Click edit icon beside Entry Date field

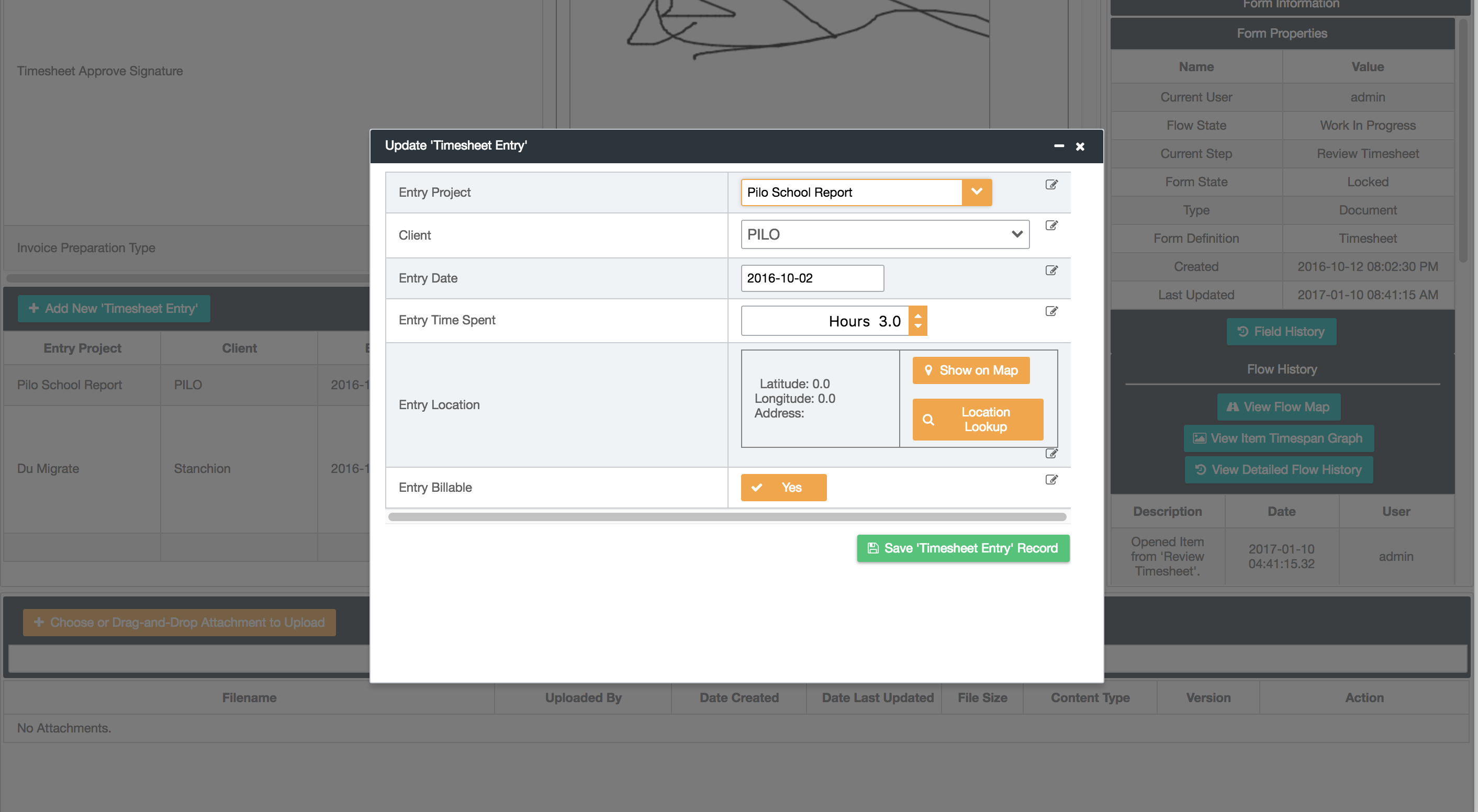(x=1051, y=270)
